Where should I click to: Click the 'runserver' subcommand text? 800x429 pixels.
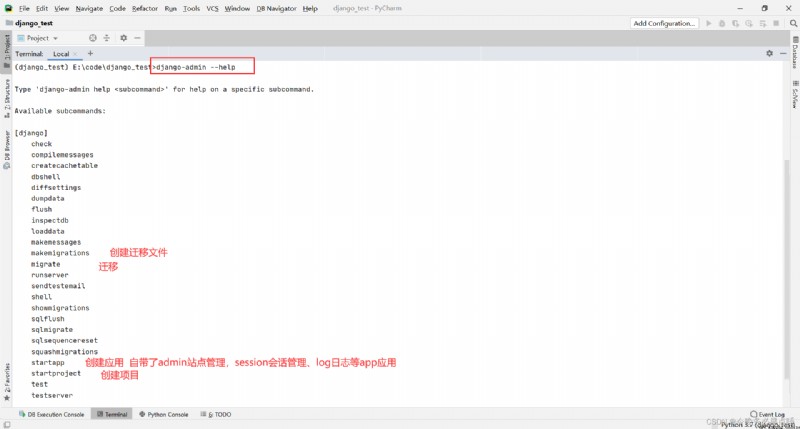(x=49, y=275)
